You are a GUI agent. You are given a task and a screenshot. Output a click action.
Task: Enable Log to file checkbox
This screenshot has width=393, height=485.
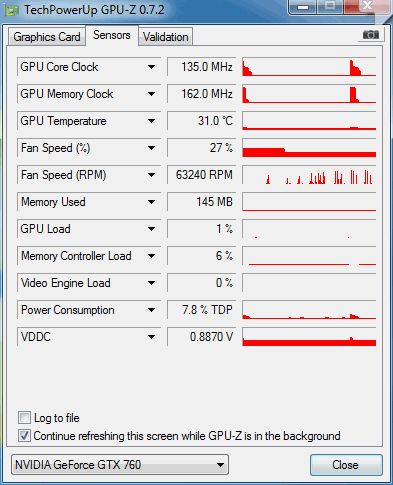(24, 417)
